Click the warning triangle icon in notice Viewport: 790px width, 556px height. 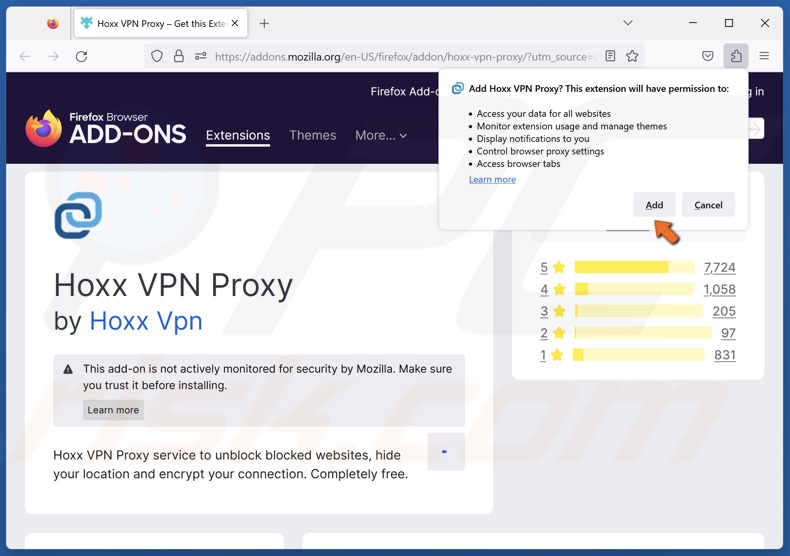pyautogui.click(x=68, y=370)
